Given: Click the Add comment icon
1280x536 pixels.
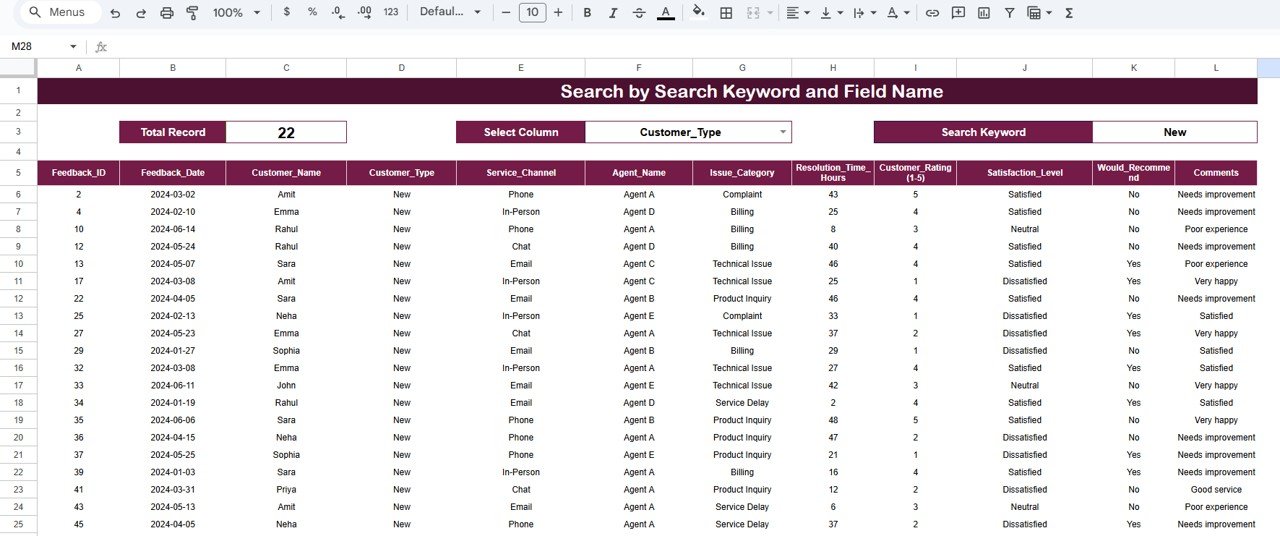Looking at the screenshot, I should click(x=958, y=13).
